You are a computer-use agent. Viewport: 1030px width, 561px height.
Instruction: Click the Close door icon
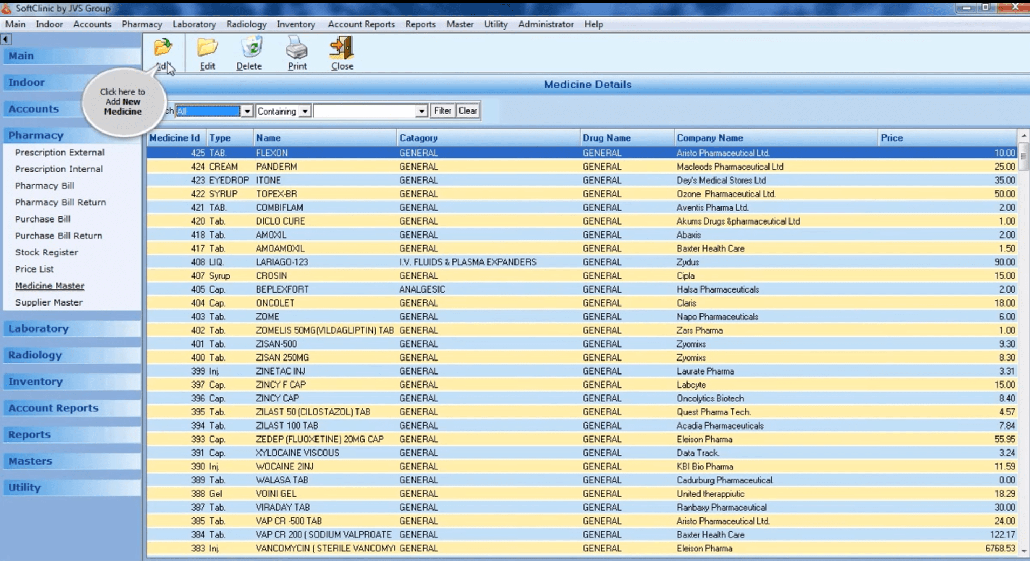tap(342, 47)
